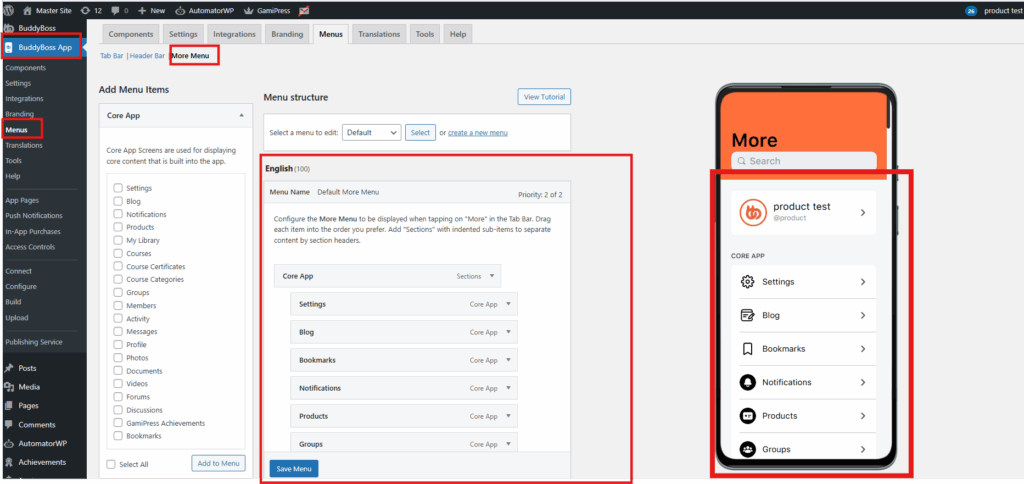
Task: Open the menu selection dropdown showing Default
Action: (371, 132)
